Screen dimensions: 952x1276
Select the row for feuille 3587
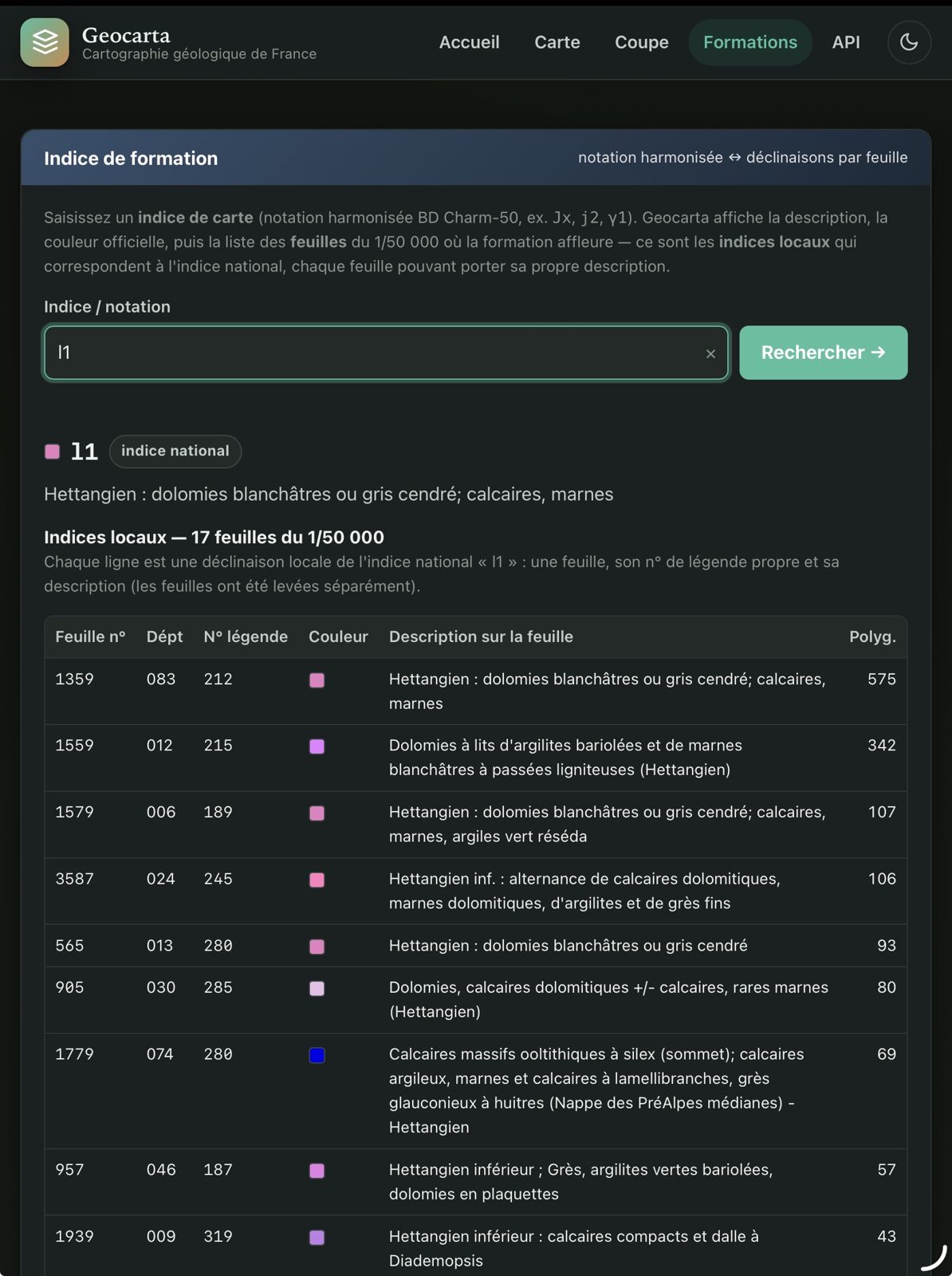(476, 891)
